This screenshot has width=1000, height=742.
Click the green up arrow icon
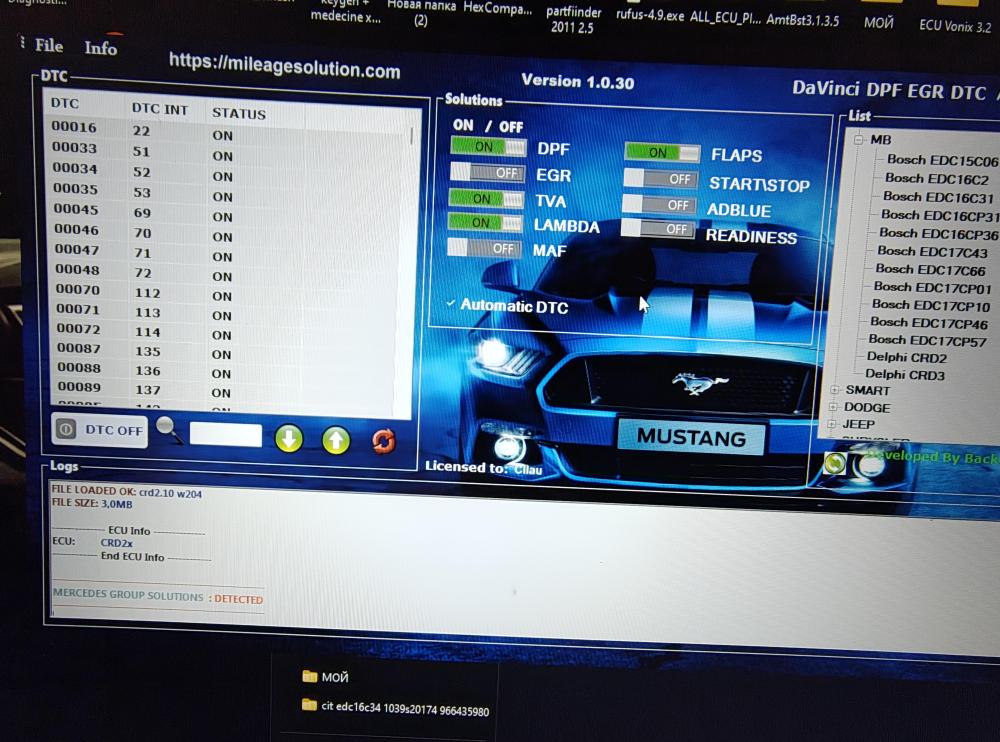[x=336, y=440]
